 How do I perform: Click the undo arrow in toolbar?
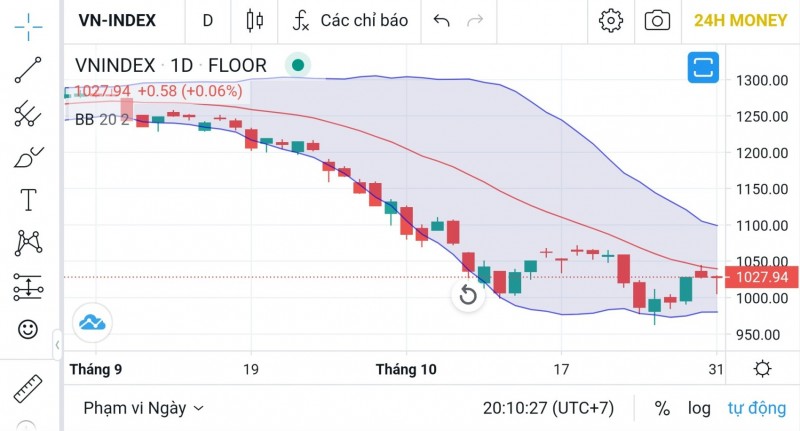pyautogui.click(x=442, y=20)
